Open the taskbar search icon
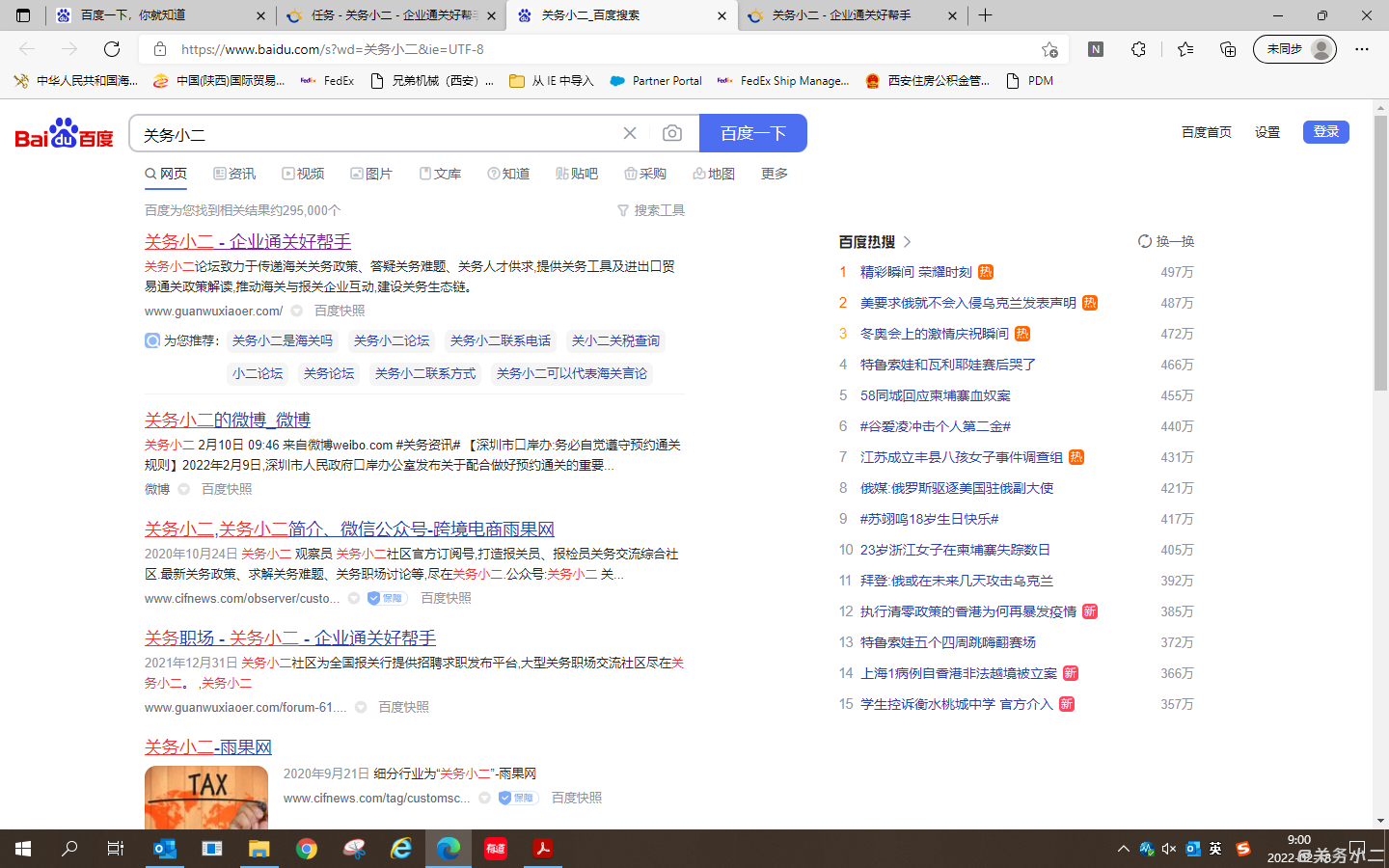The image size is (1389, 868). [x=69, y=849]
